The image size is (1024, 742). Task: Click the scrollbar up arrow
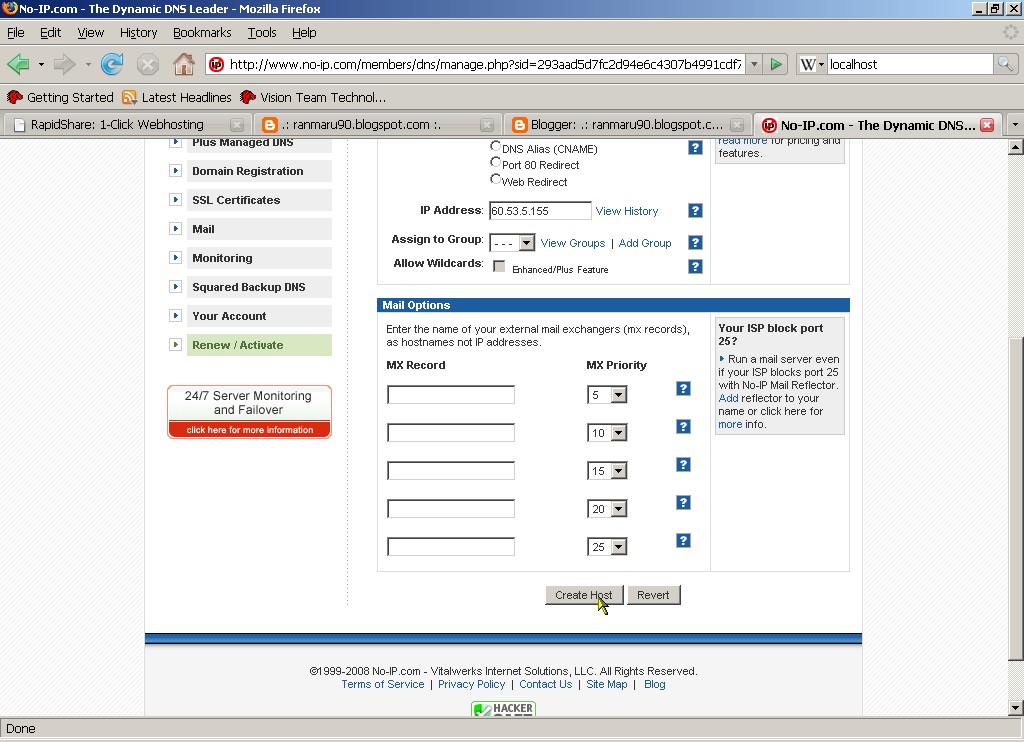pyautogui.click(x=1015, y=148)
